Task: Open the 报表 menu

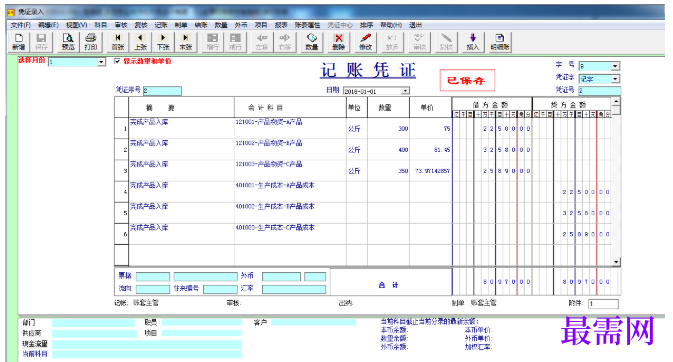Action: coord(281,25)
